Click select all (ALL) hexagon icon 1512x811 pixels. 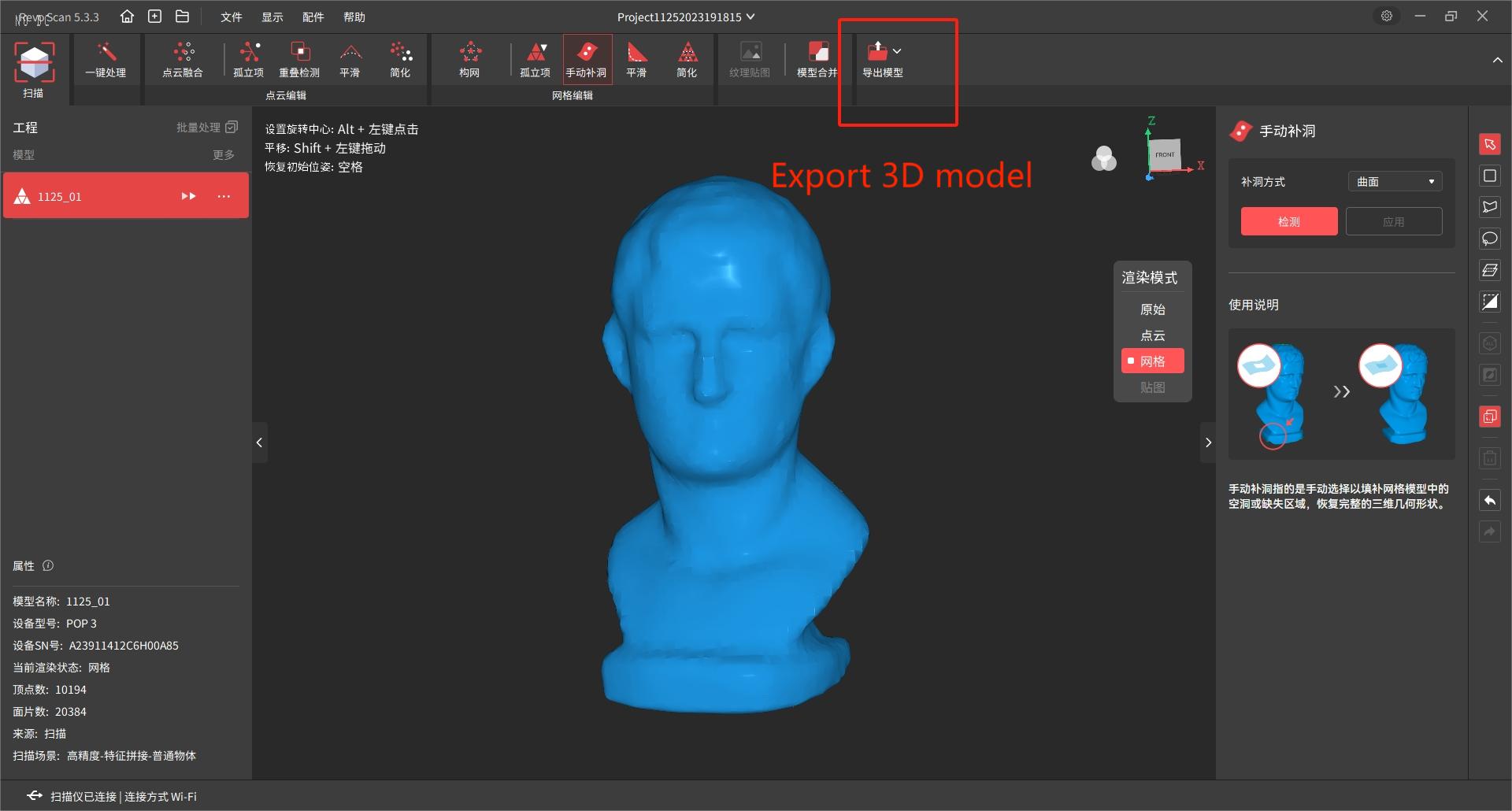click(x=1490, y=343)
